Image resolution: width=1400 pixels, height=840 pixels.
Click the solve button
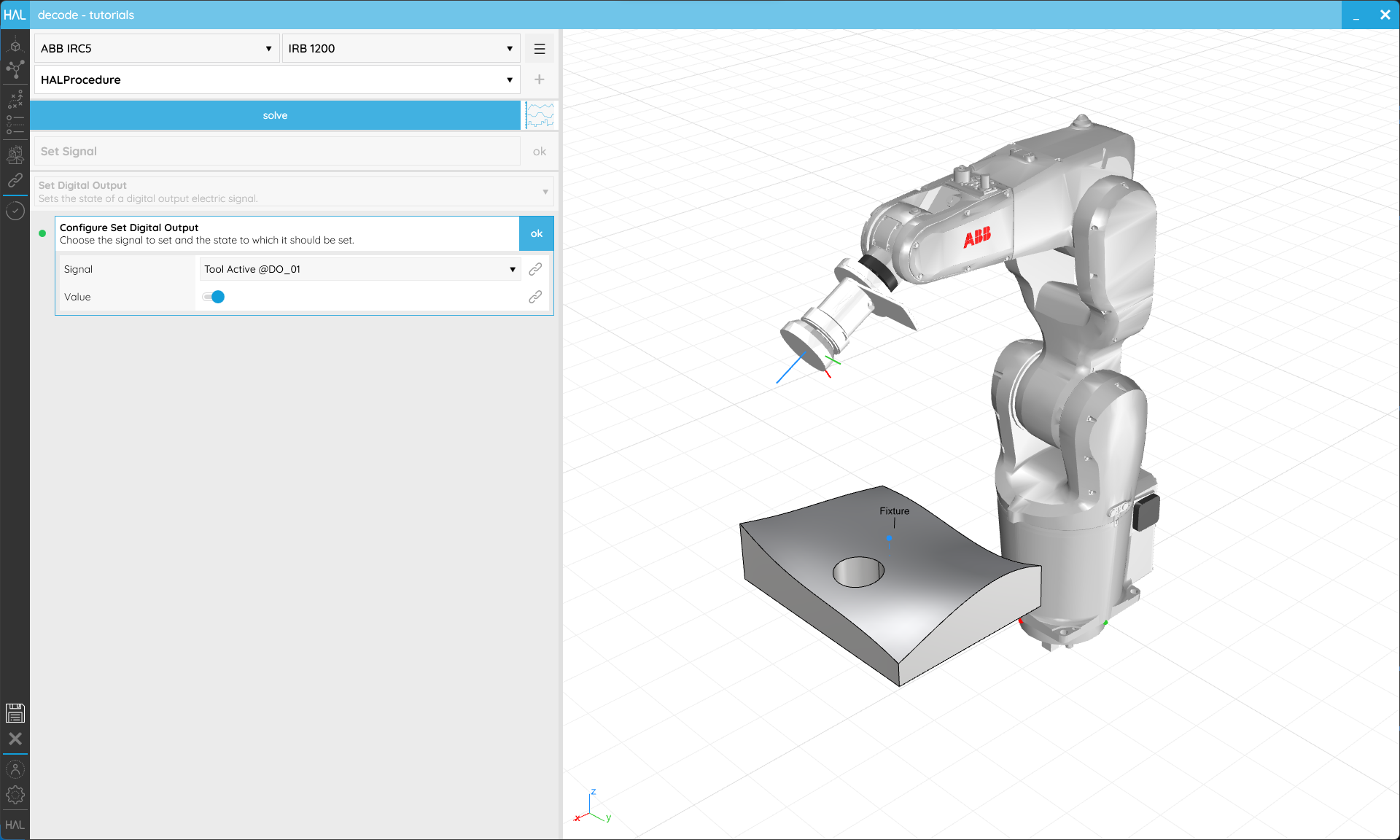[275, 115]
